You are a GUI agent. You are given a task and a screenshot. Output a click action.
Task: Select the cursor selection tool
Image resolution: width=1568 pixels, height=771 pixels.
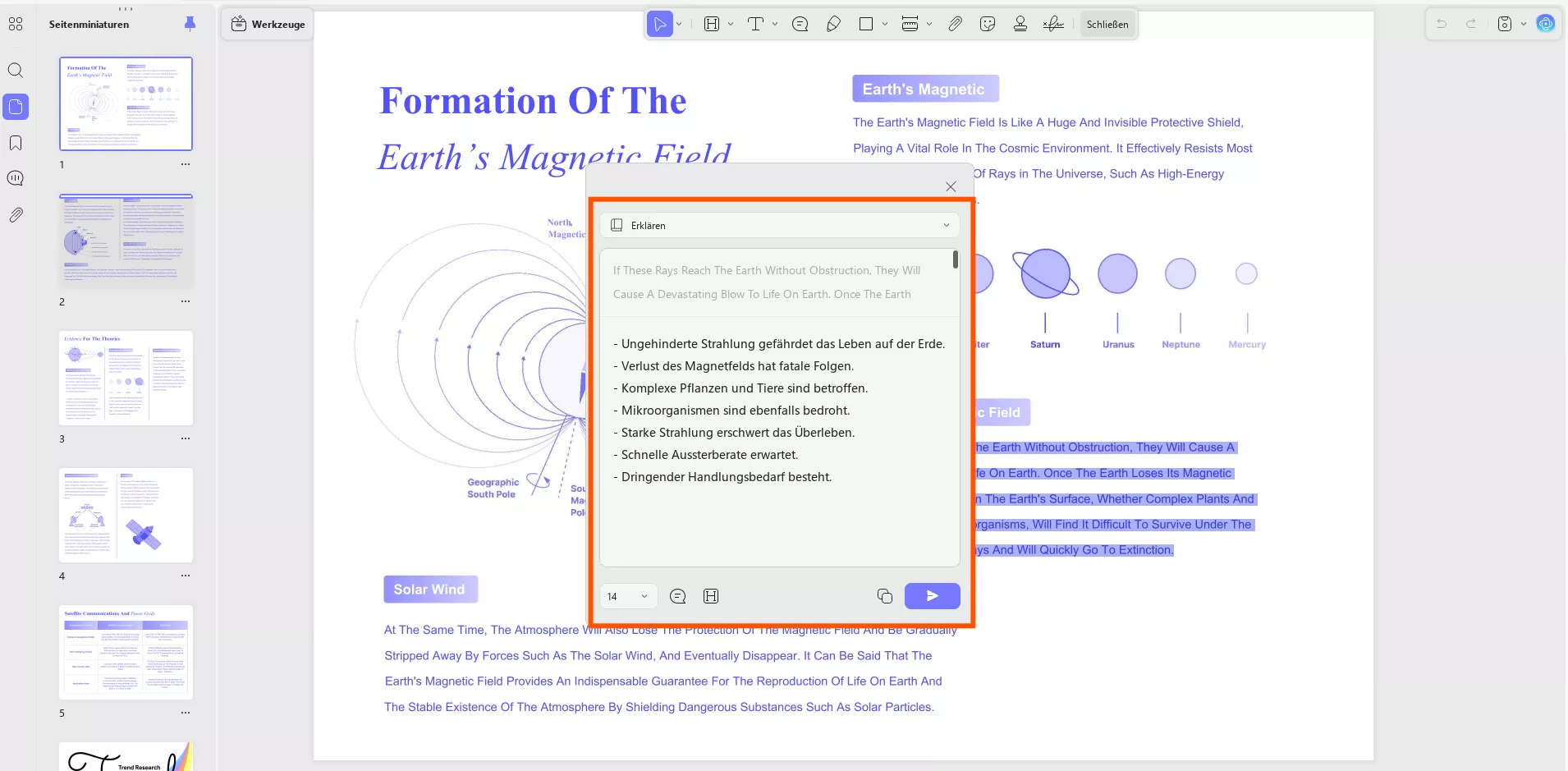(x=659, y=25)
